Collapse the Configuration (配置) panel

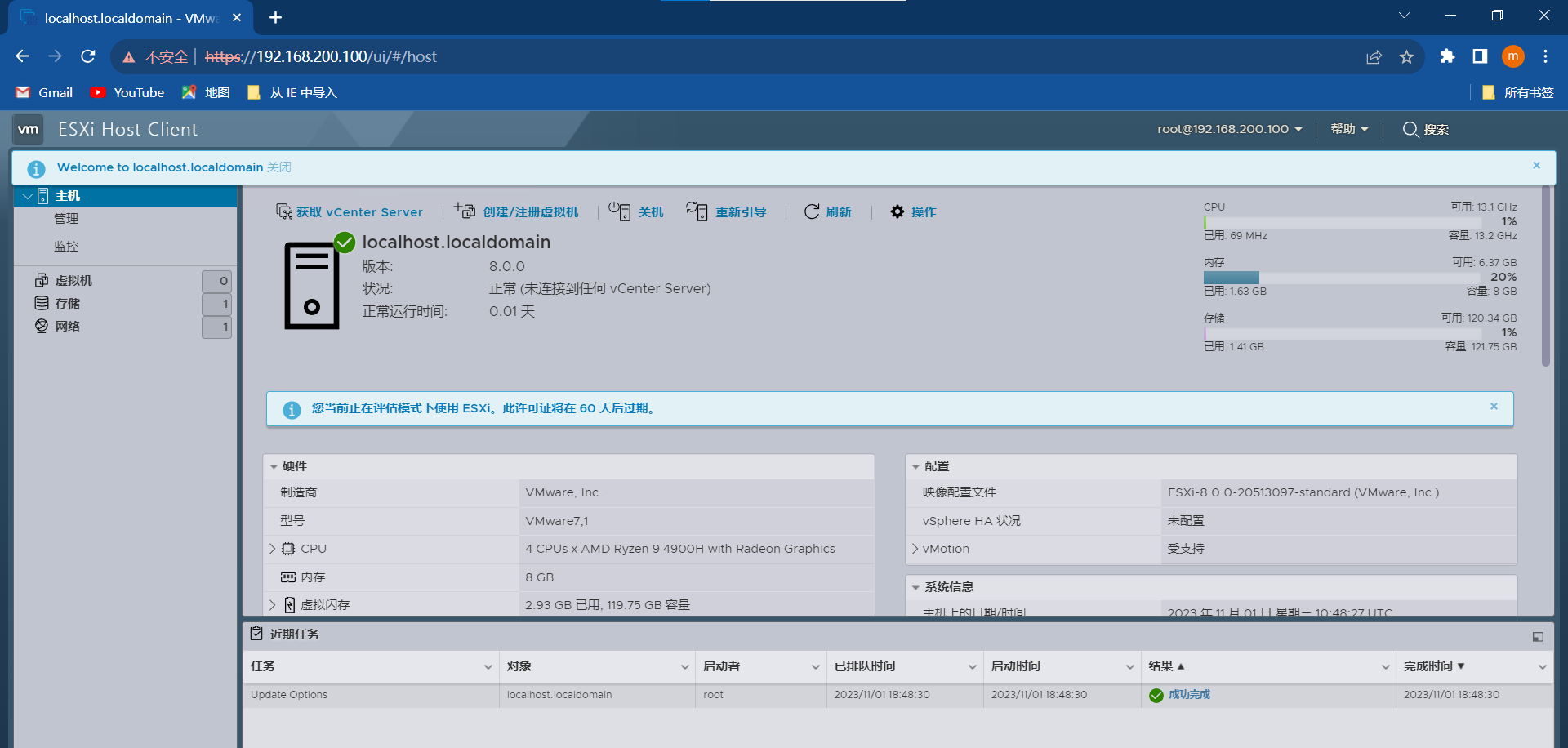pyautogui.click(x=916, y=466)
